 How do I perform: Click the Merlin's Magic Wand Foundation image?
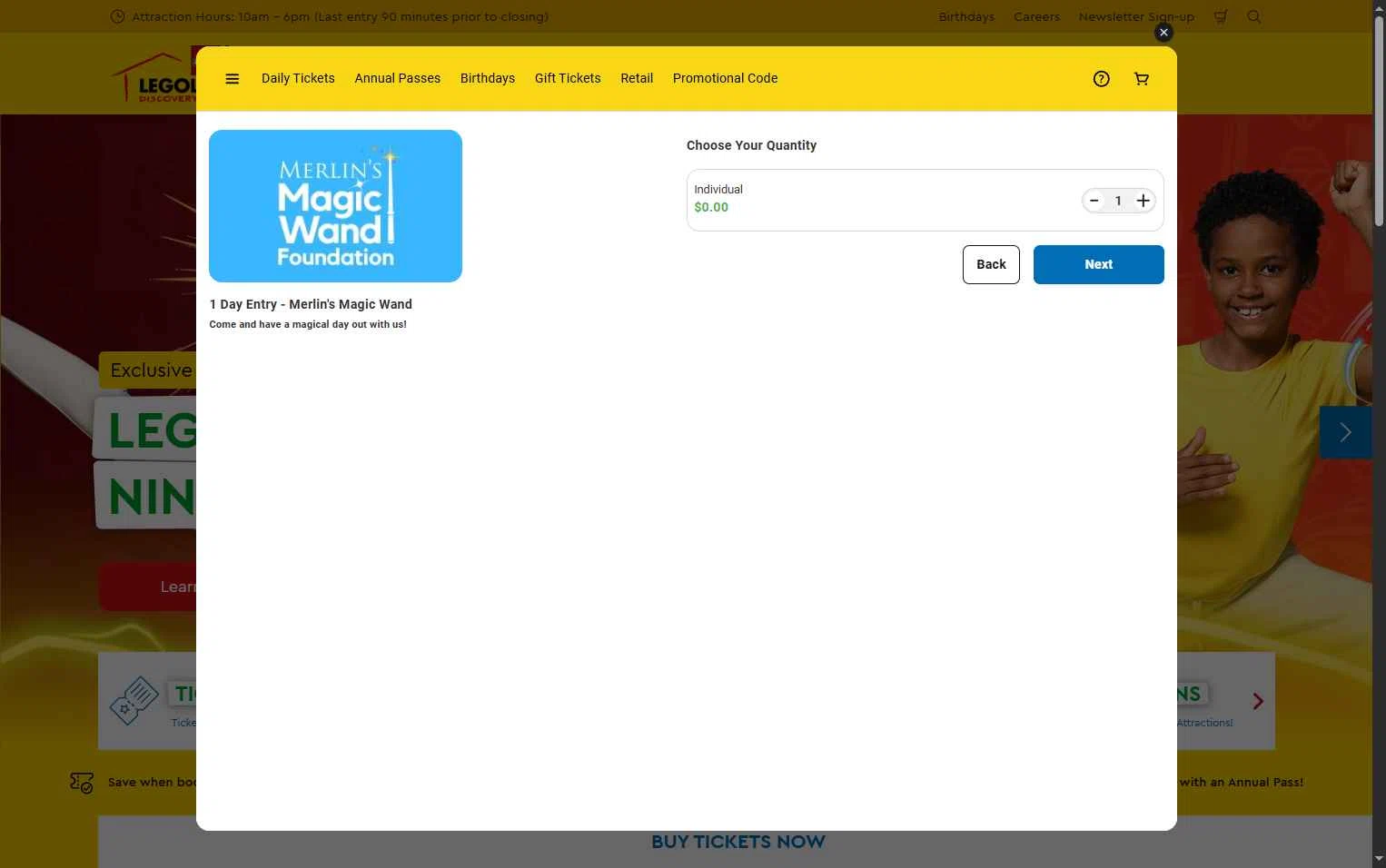point(335,206)
